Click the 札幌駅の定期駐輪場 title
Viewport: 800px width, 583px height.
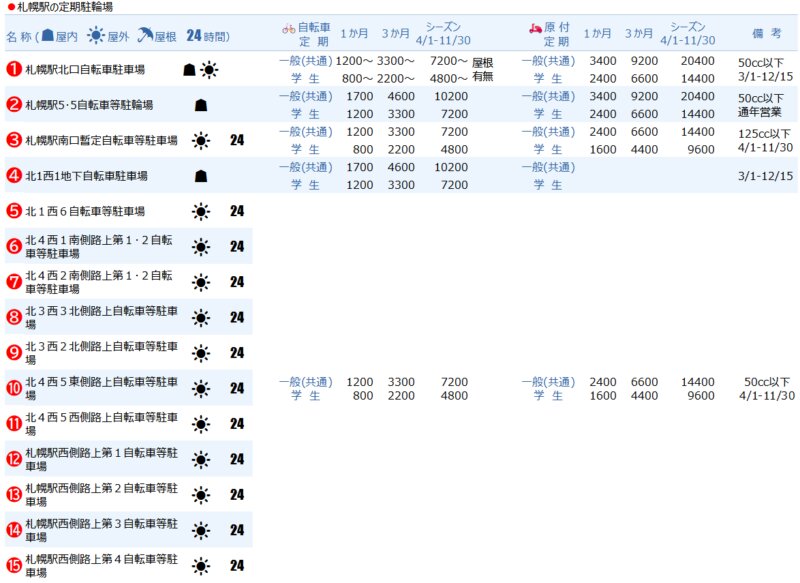coord(63,7)
